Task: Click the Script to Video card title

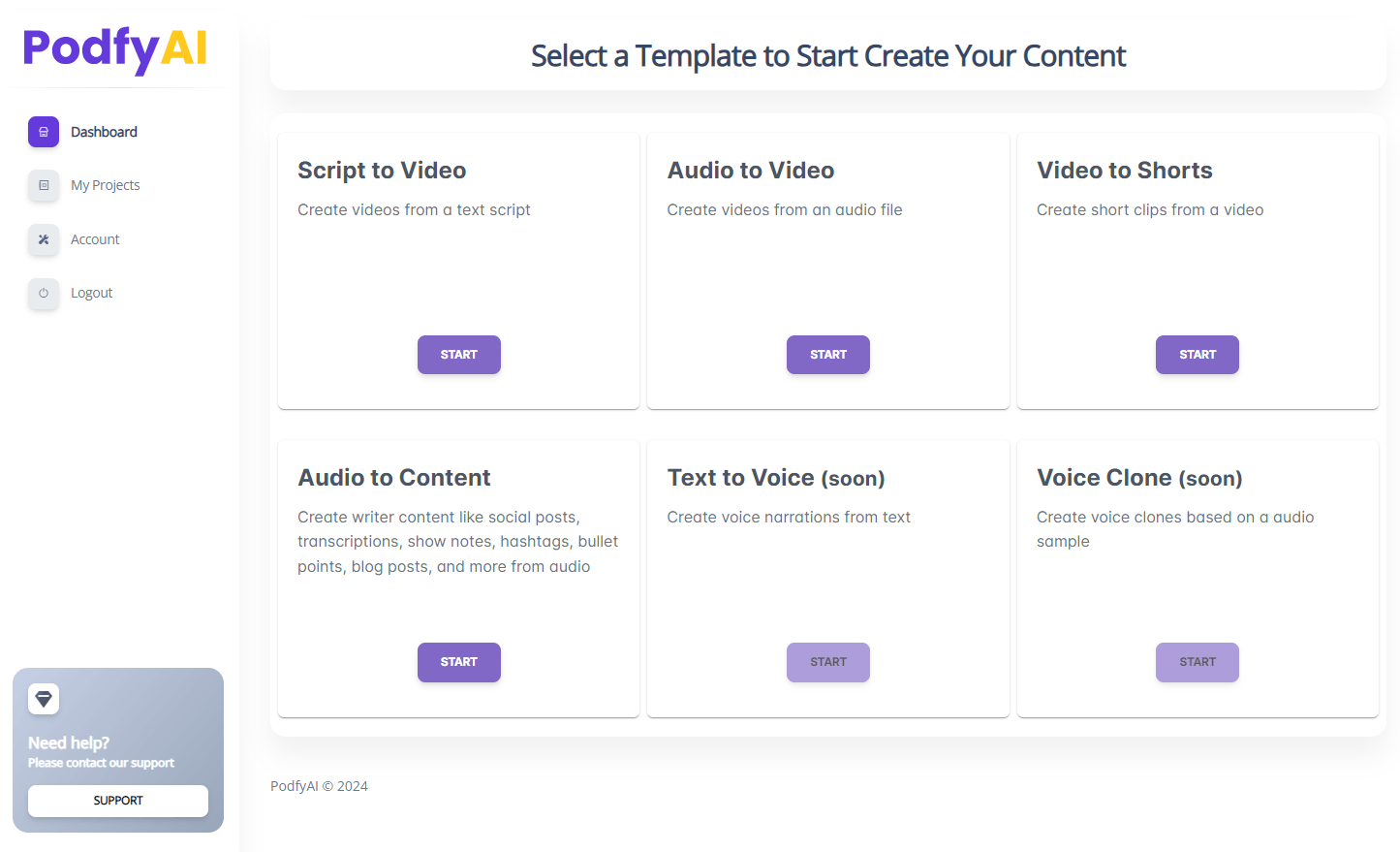Action: [382, 171]
